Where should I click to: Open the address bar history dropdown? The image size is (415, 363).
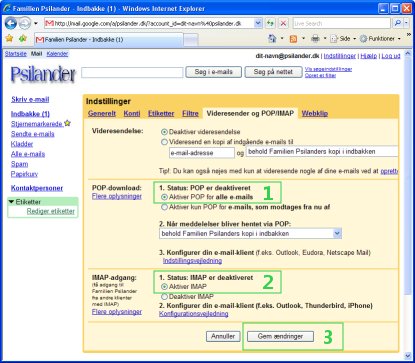coord(258,23)
